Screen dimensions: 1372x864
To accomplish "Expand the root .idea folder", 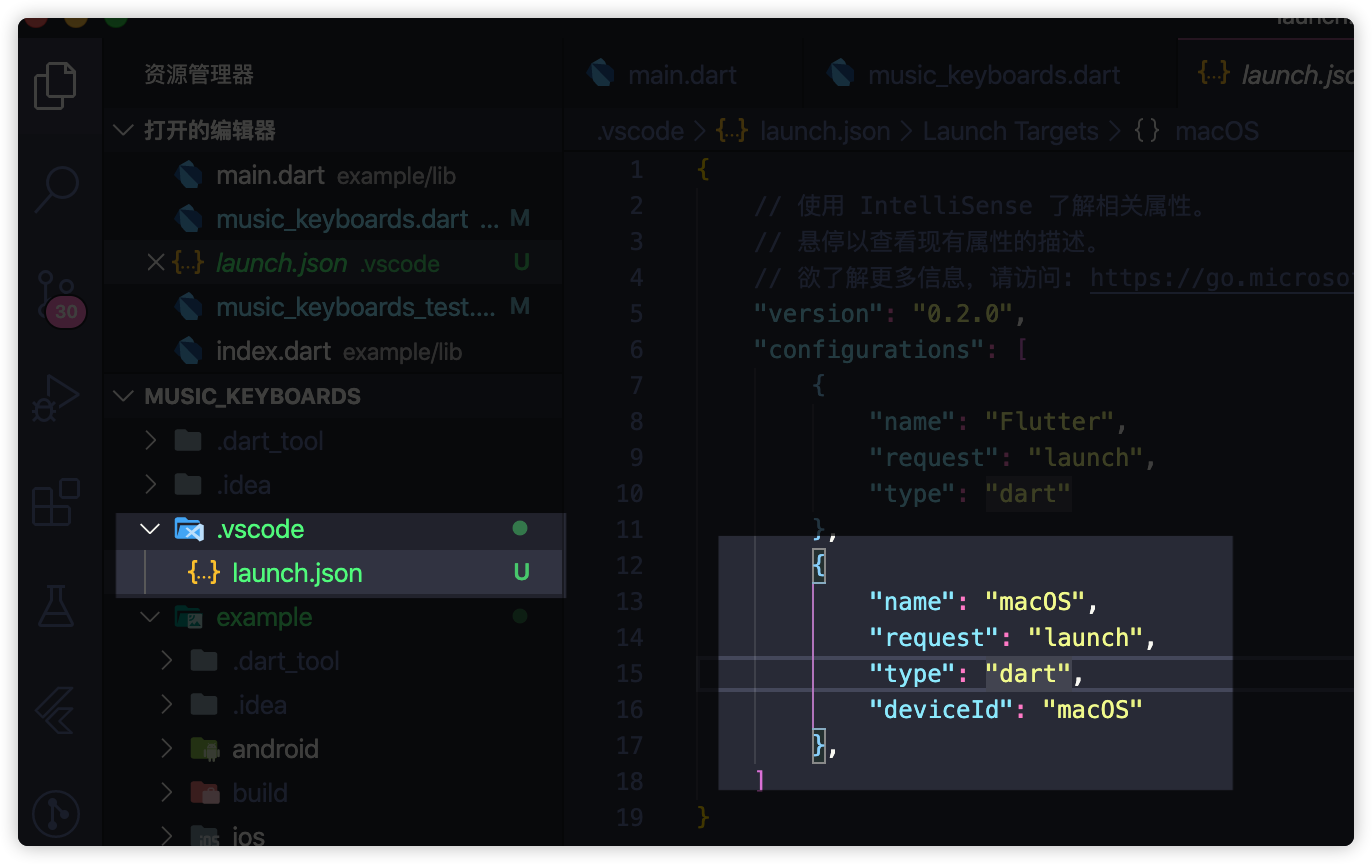I will pyautogui.click(x=151, y=485).
